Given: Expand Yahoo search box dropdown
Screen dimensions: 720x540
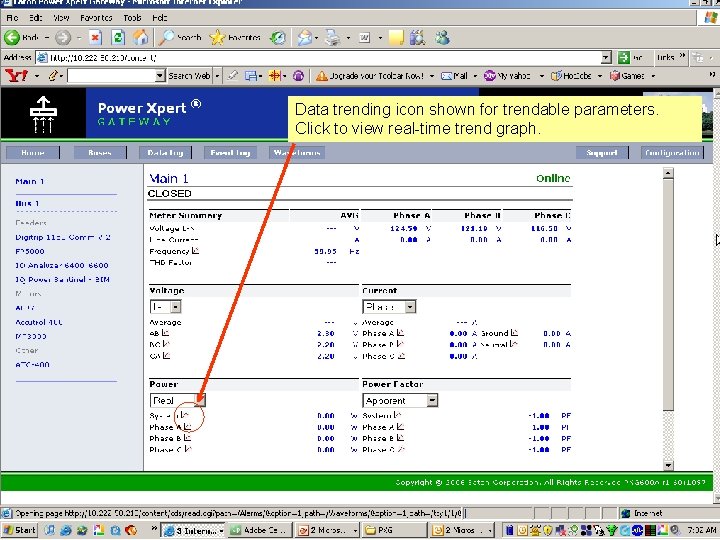Looking at the screenshot, I should [x=160, y=75].
